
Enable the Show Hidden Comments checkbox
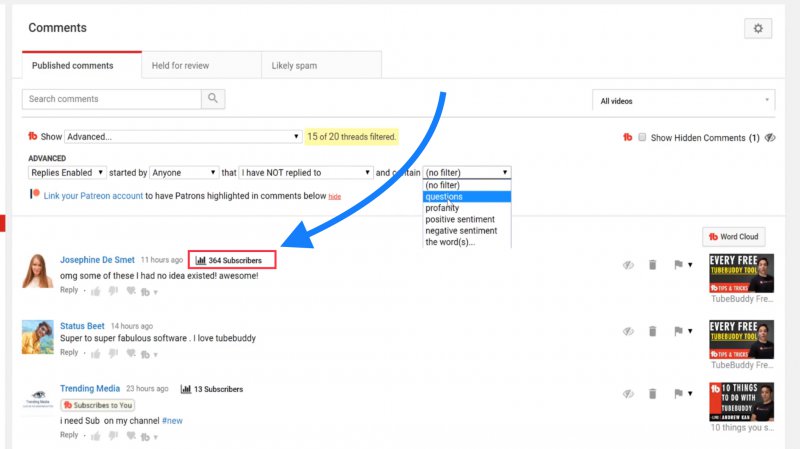coord(642,138)
